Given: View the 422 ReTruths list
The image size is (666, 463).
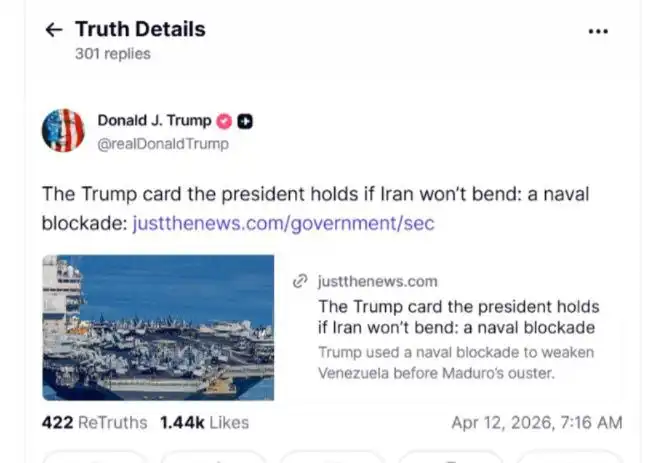Looking at the screenshot, I should click(x=94, y=423).
